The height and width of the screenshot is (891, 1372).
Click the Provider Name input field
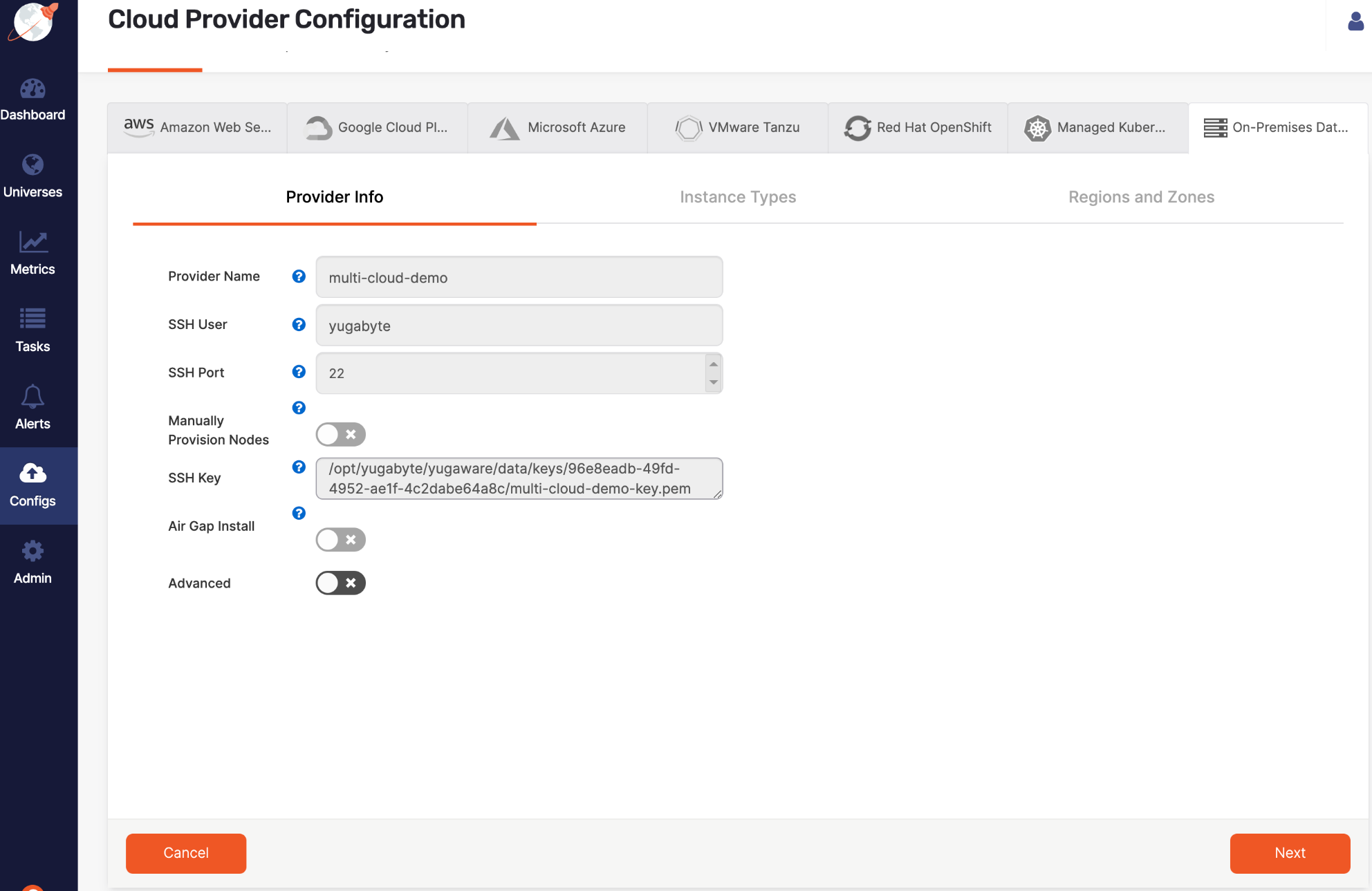[x=519, y=277]
